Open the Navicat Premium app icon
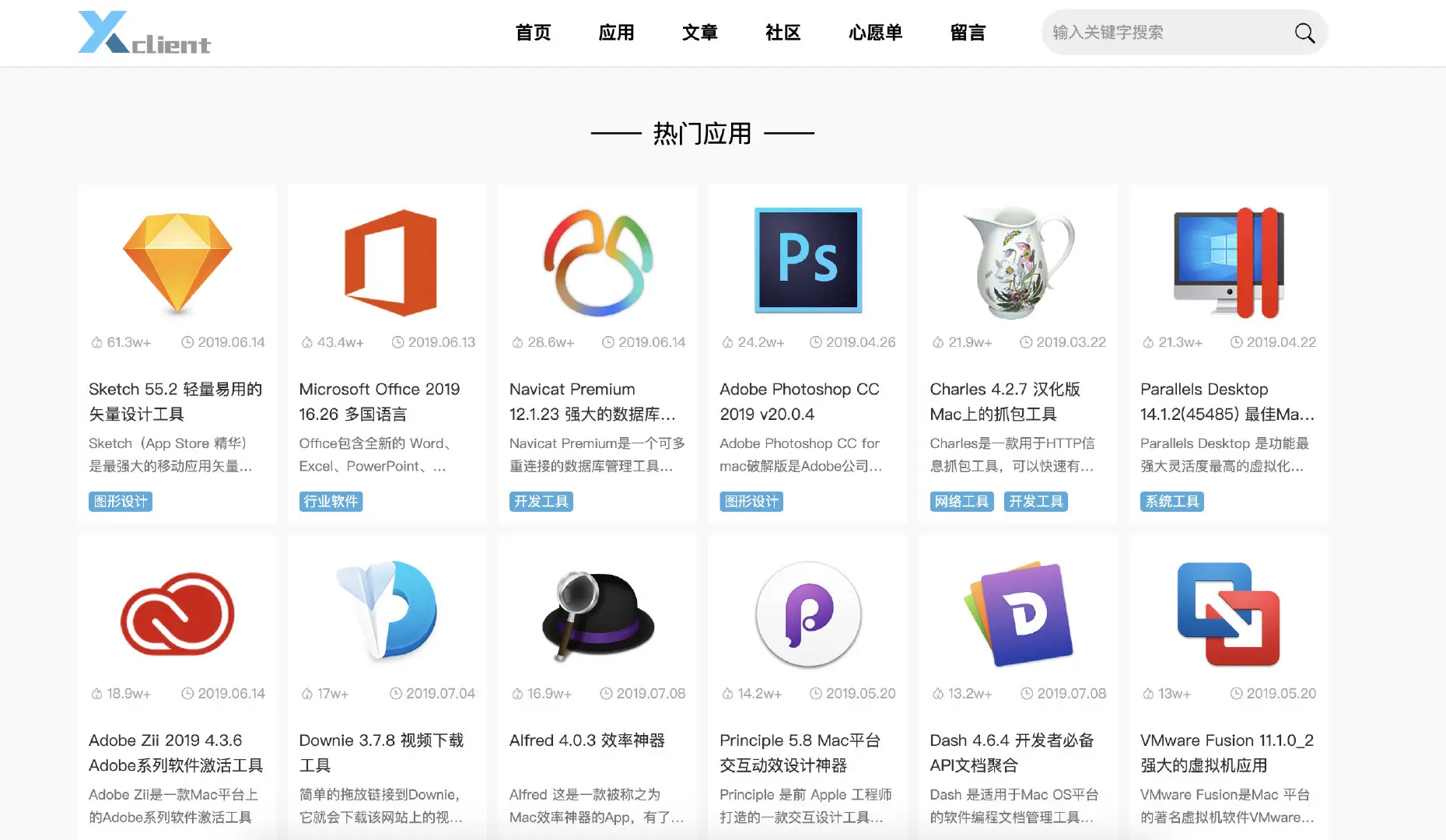Image resolution: width=1446 pixels, height=840 pixels. [598, 263]
